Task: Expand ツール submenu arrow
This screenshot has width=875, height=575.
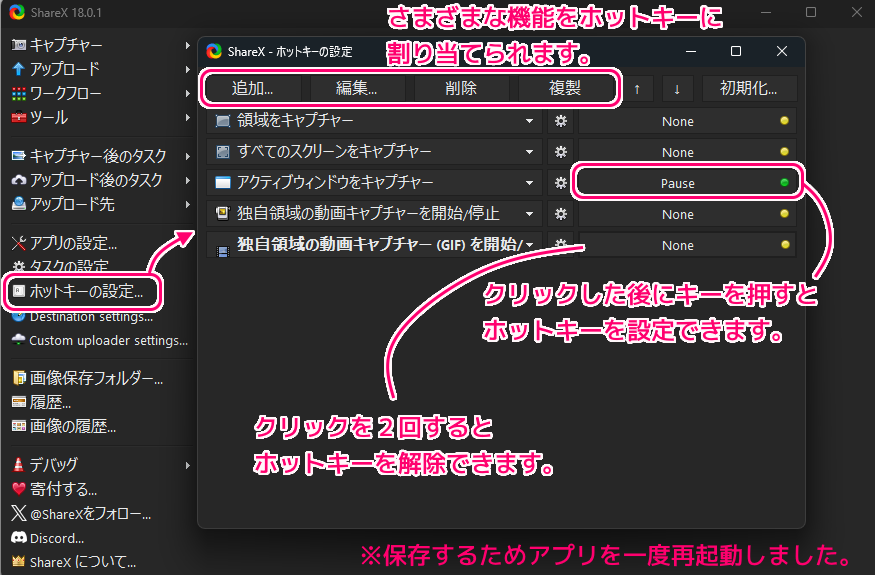Action: point(188,117)
